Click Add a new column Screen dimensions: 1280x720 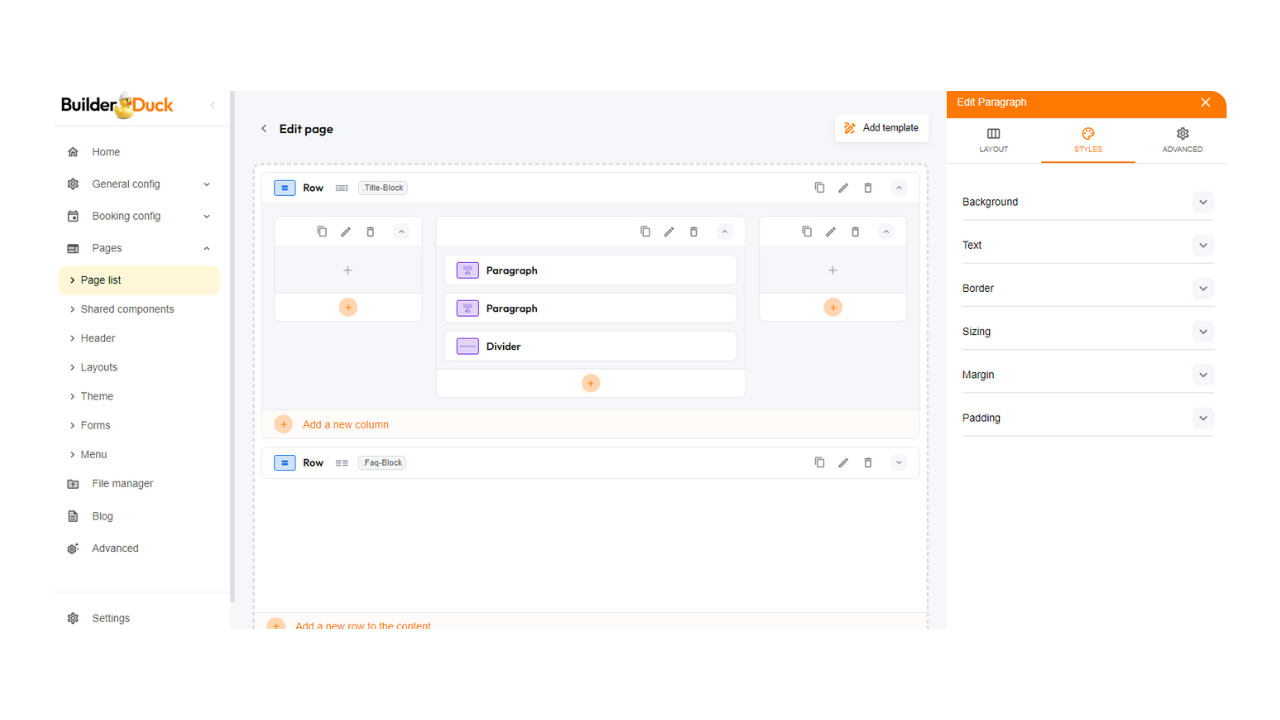[345, 425]
